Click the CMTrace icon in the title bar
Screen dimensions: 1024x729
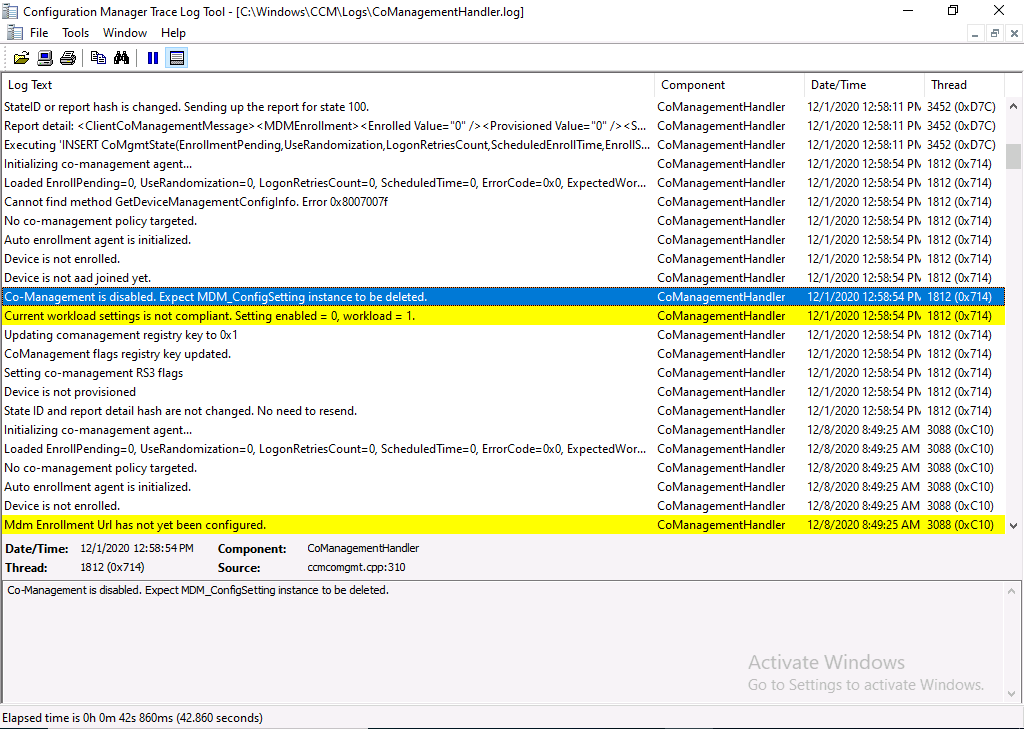10,11
